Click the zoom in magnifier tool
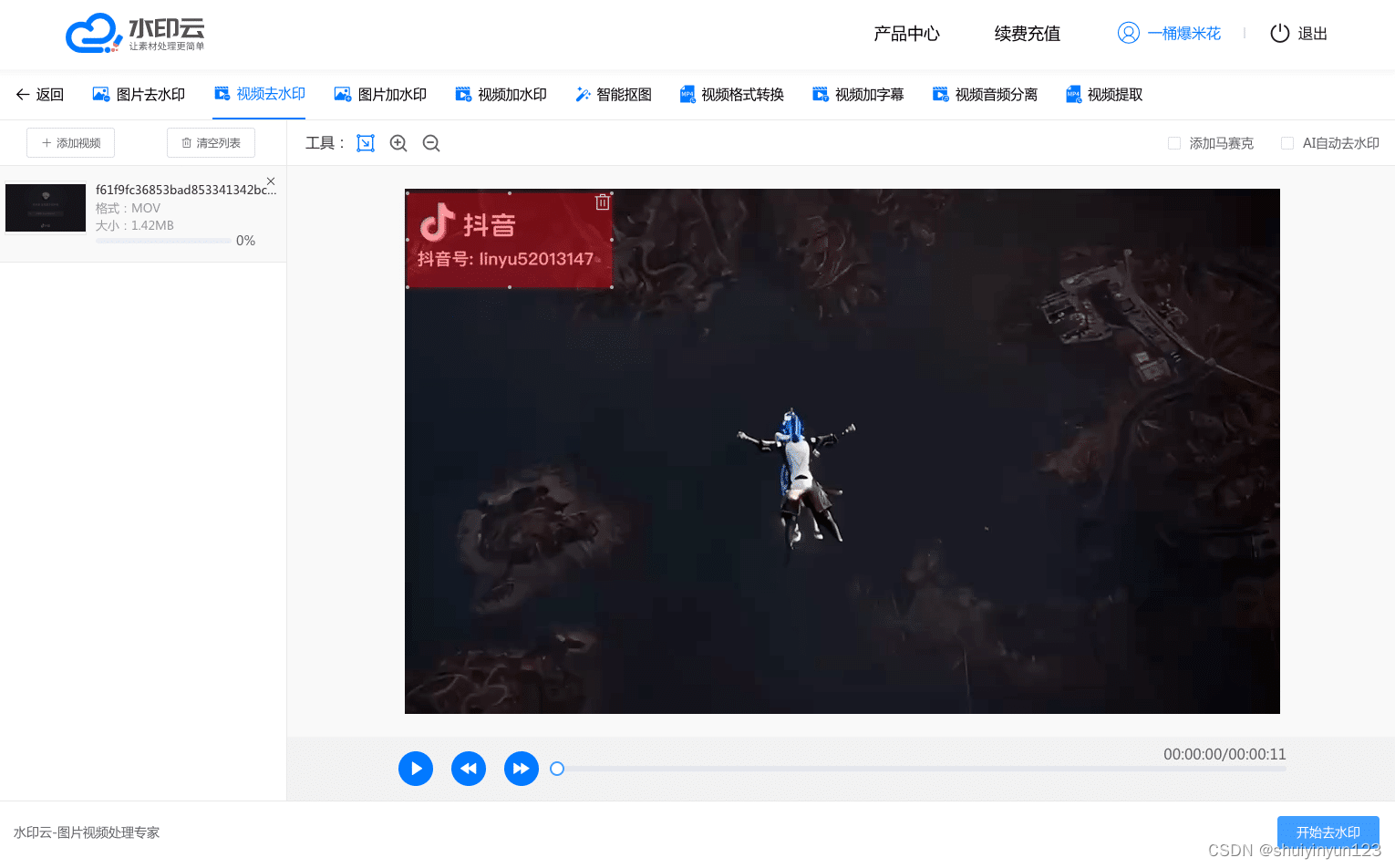Screen dimensions: 1395x868 [x=398, y=143]
